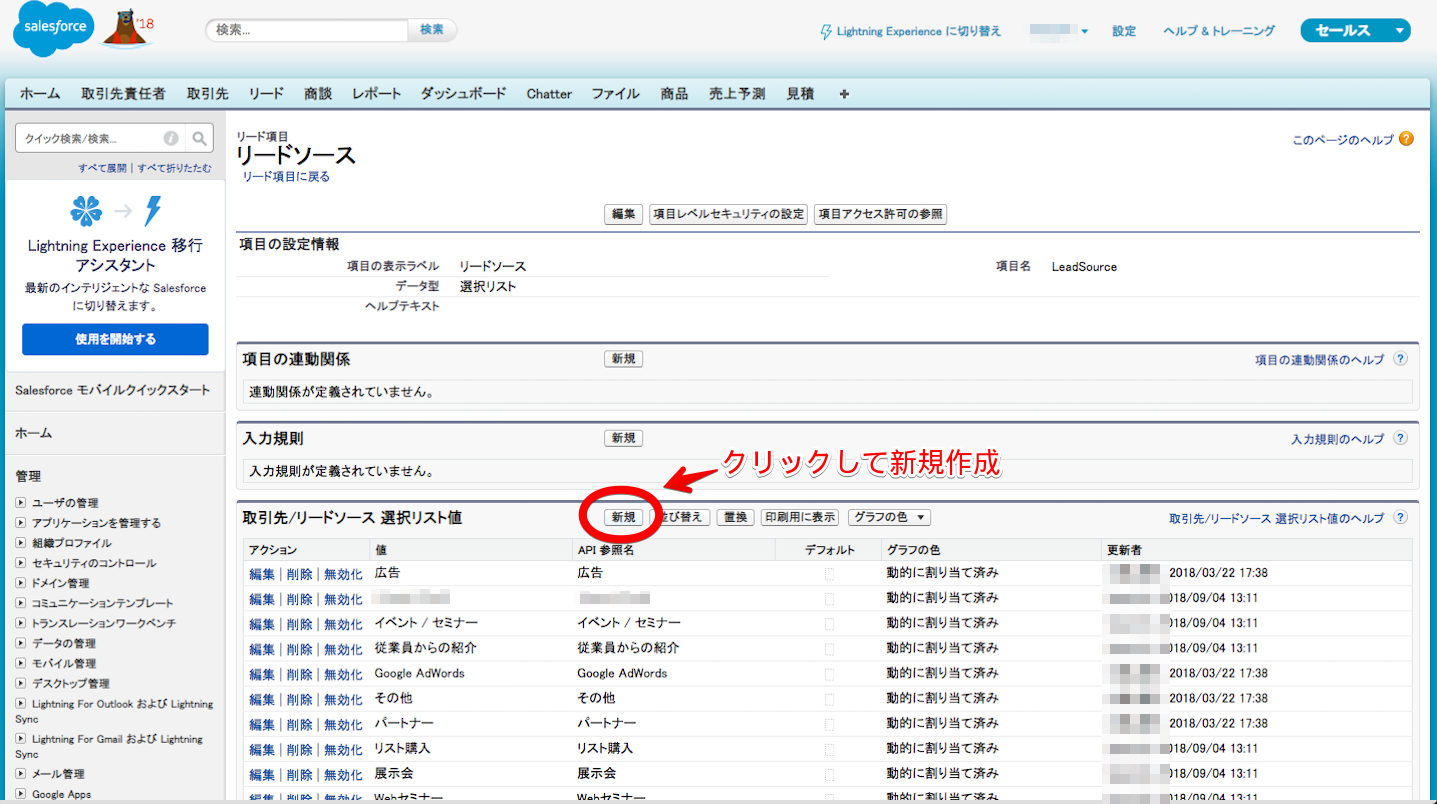Click the ホーム heading in the sidebar
1437x804 pixels.
point(33,433)
